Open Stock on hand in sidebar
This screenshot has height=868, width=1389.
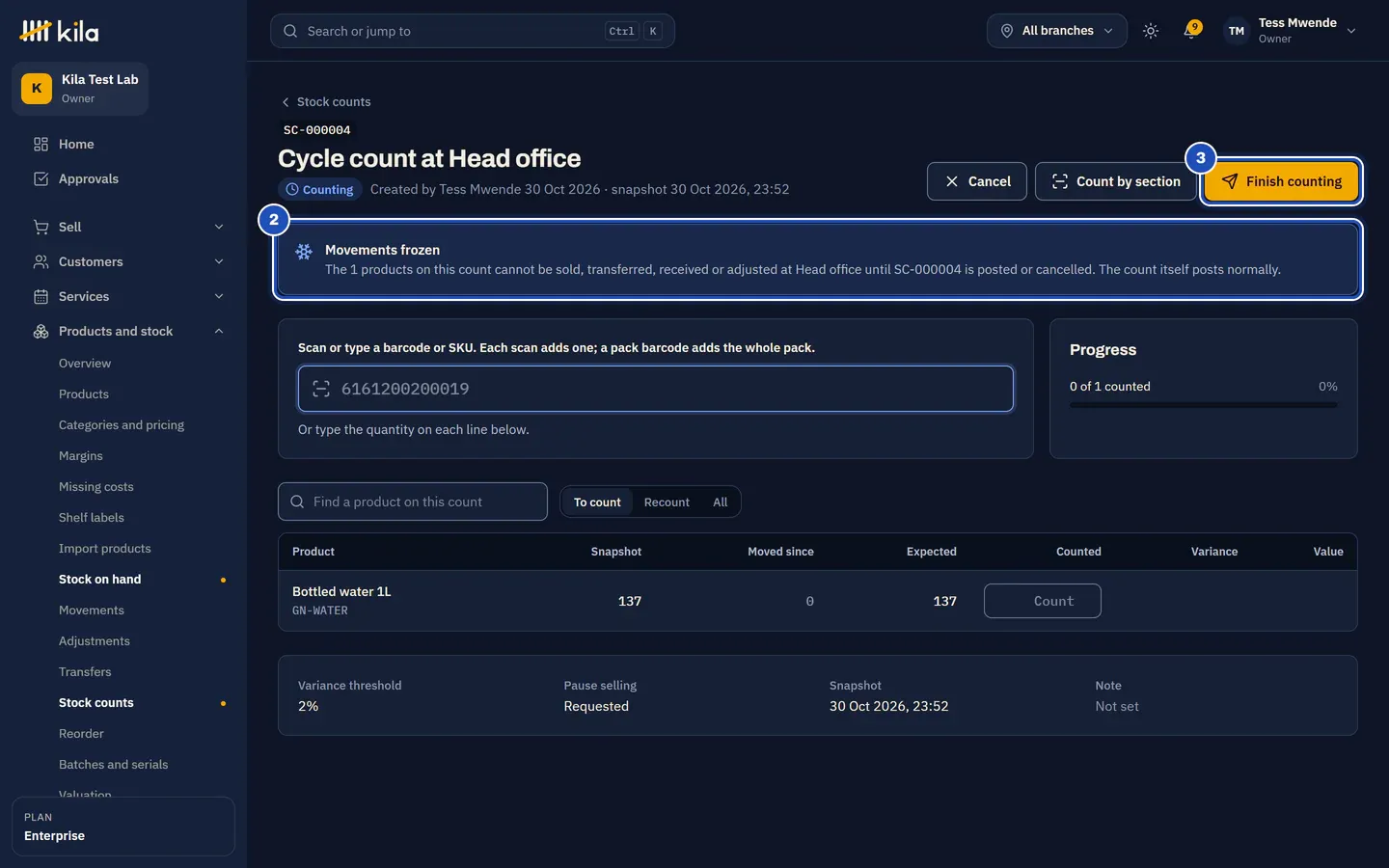[100, 580]
